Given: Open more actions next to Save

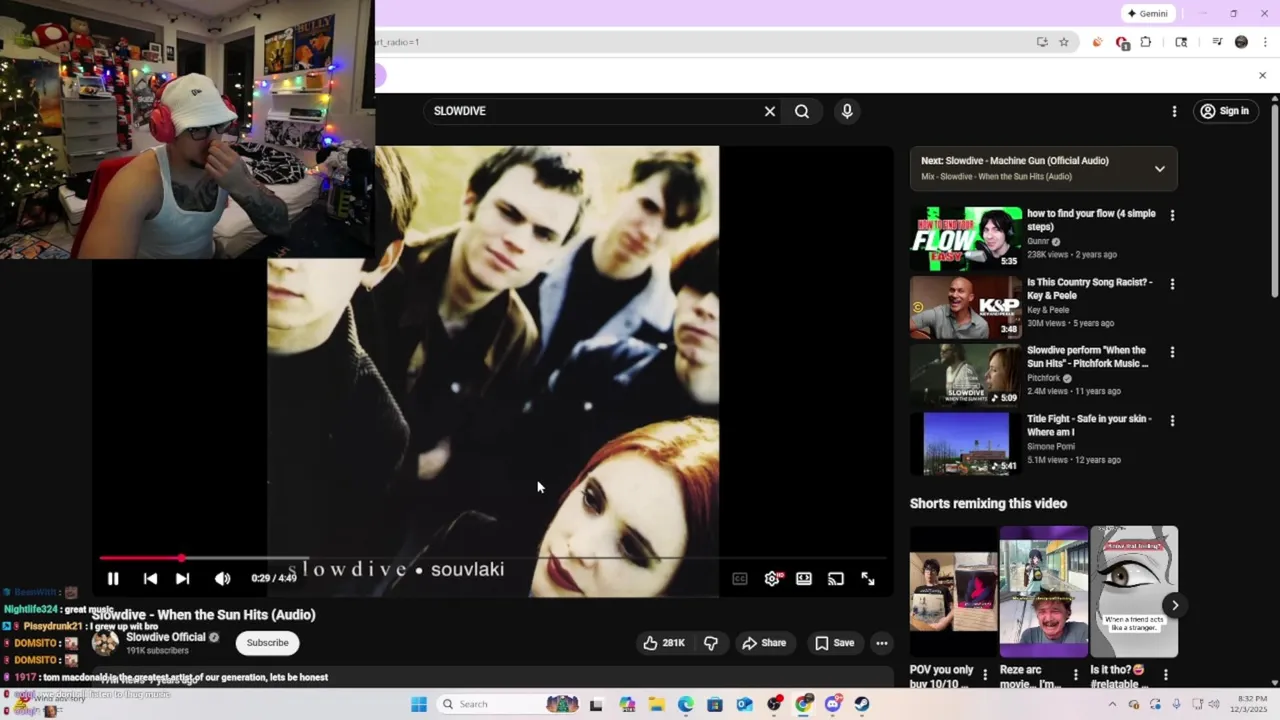Looking at the screenshot, I should 882,643.
